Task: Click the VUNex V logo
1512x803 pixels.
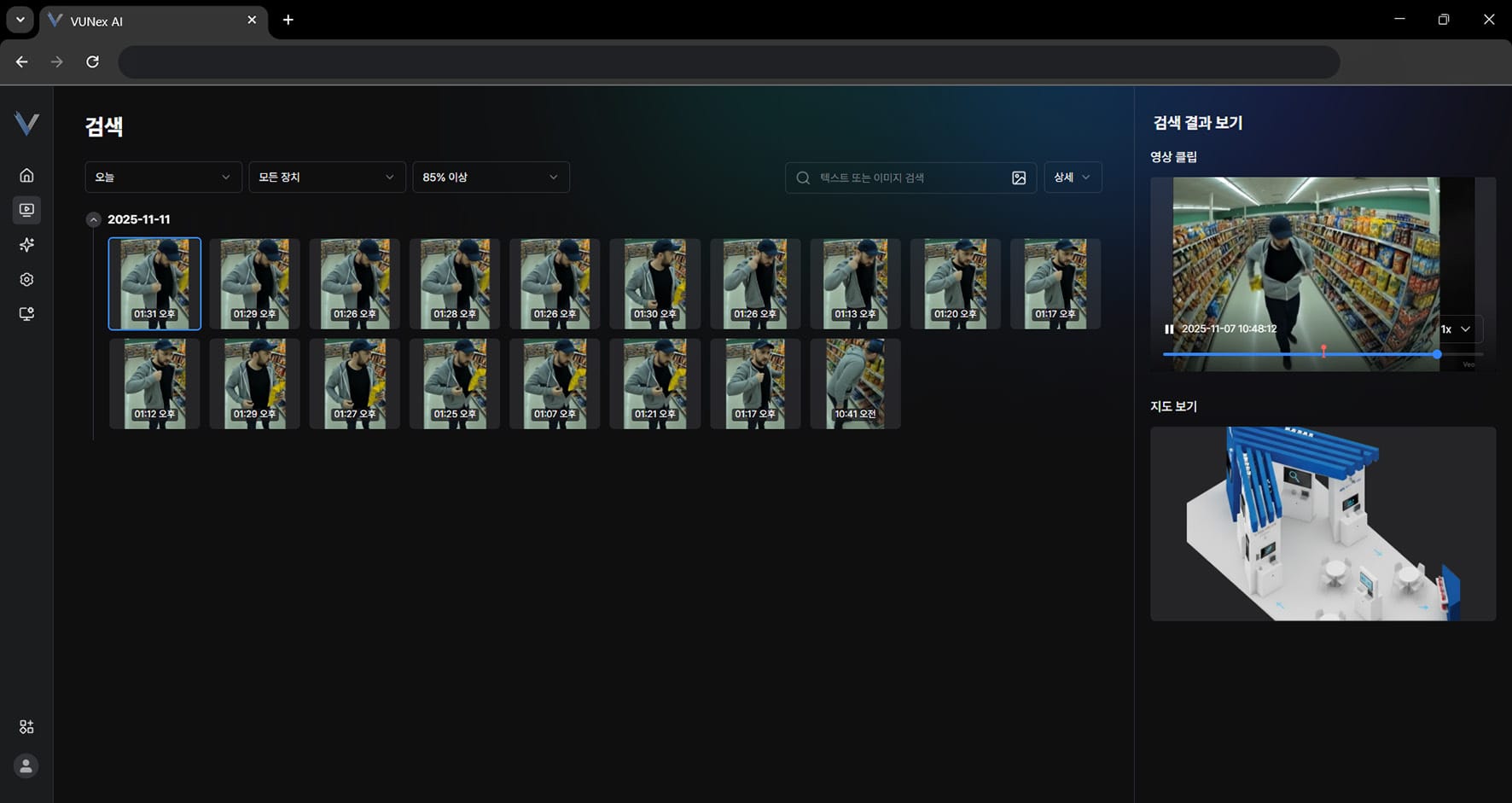Action: coord(26,124)
